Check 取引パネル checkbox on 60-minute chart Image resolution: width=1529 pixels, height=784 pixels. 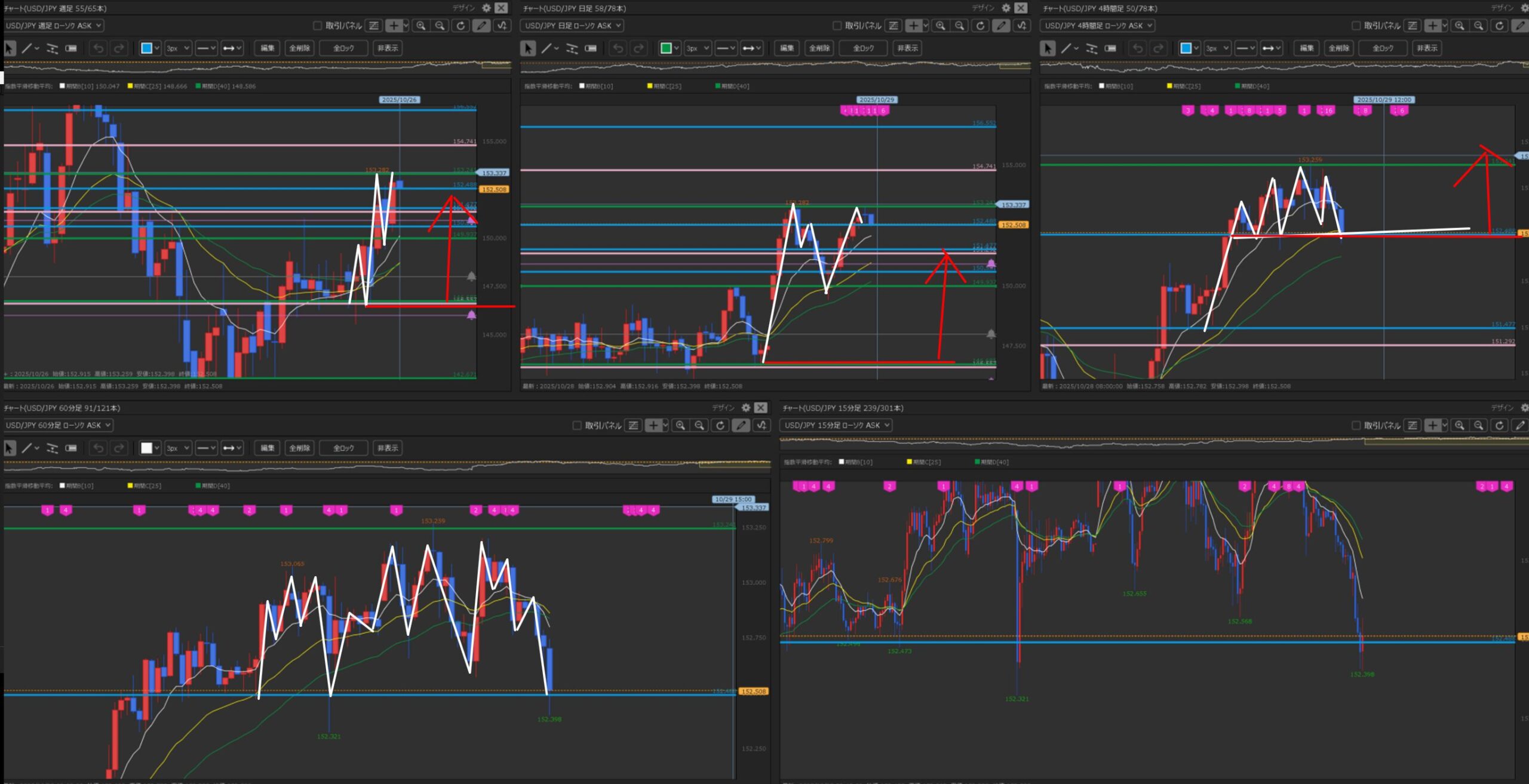(577, 426)
